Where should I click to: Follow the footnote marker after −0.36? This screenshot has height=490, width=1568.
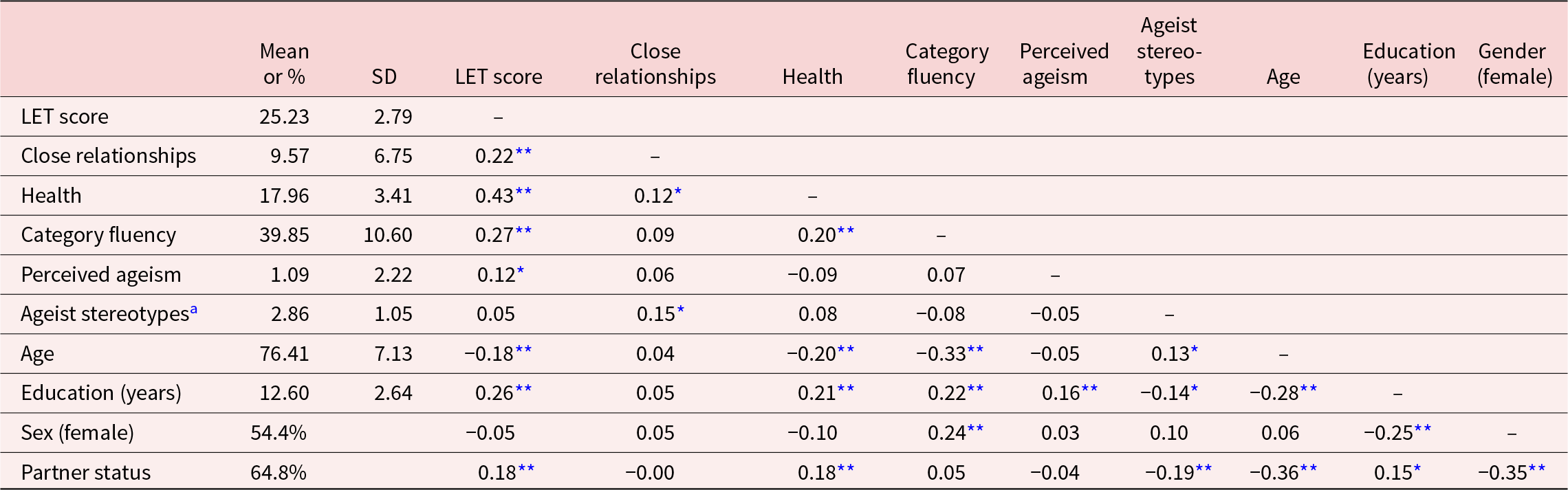[1309, 469]
